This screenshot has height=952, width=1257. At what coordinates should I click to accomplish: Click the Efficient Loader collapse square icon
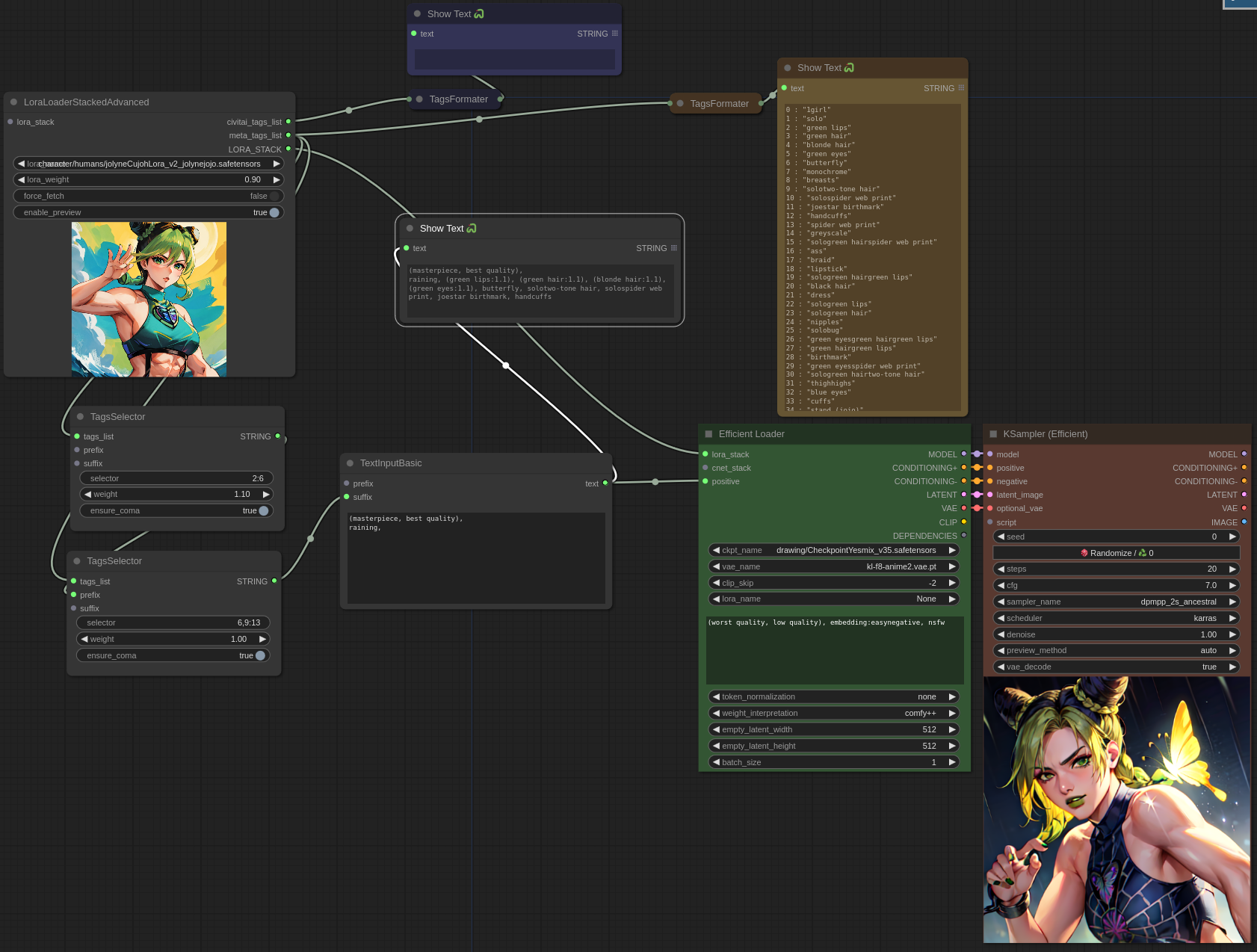point(708,434)
